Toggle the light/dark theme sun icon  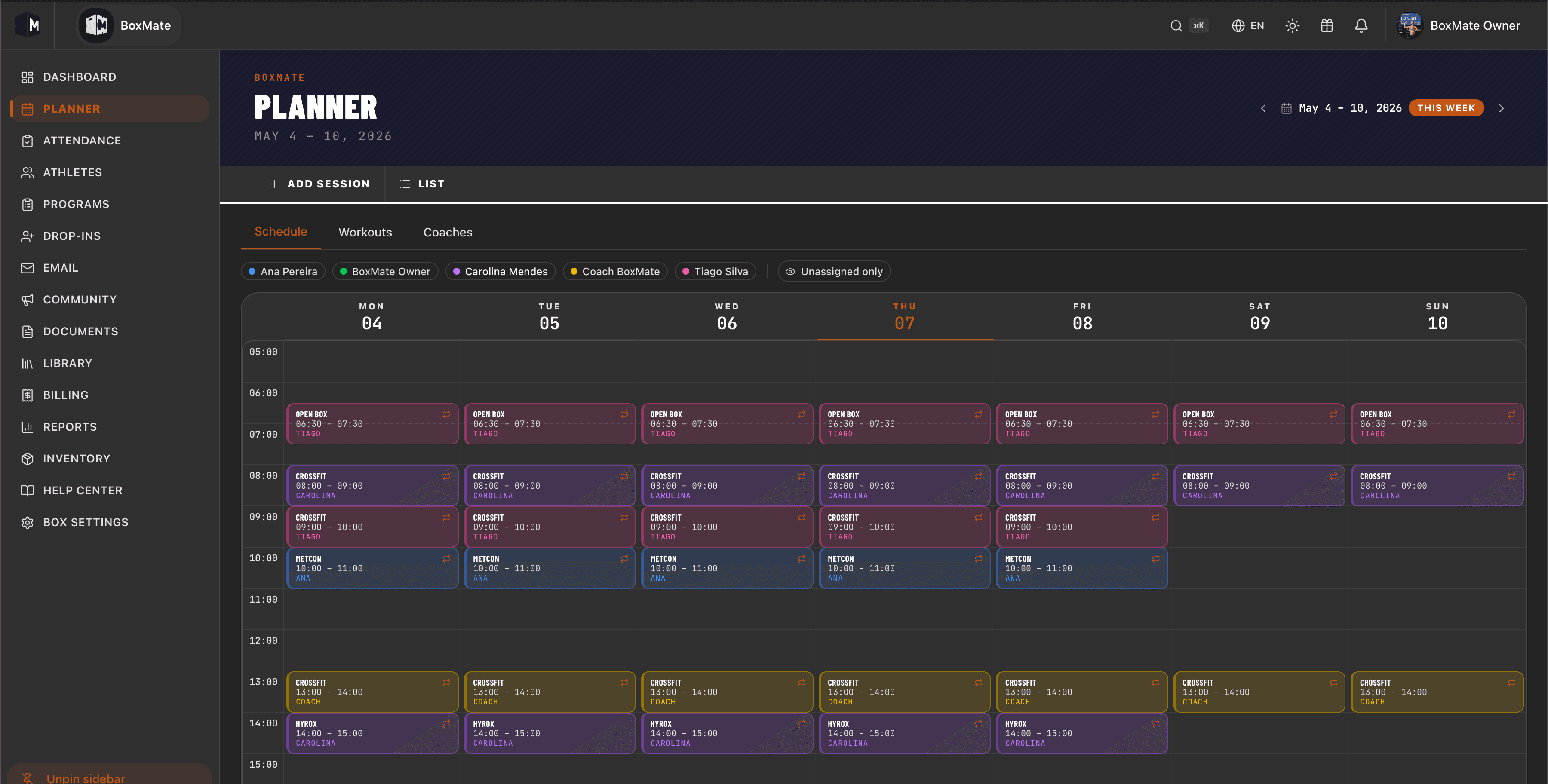[1292, 26]
